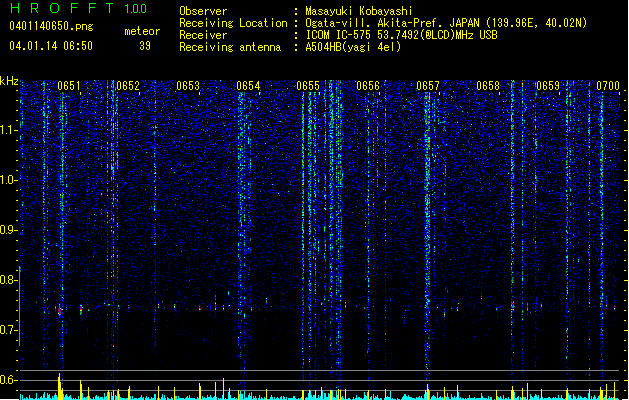The height and width of the screenshot is (400, 629).
Task: Click time marker 0653
Action: [188, 86]
